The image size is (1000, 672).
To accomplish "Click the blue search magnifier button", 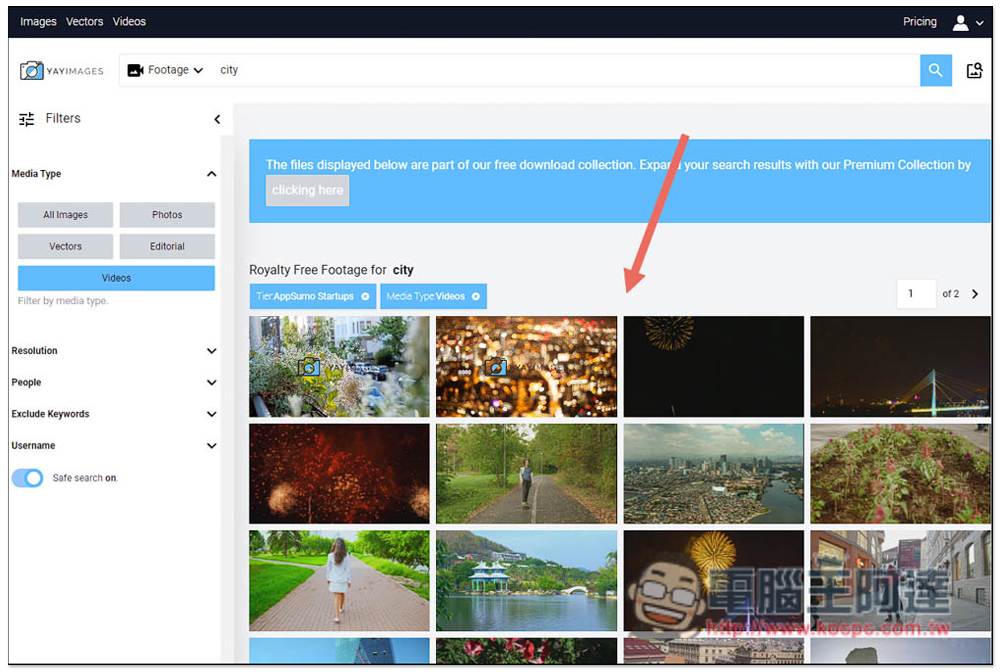I will 935,70.
